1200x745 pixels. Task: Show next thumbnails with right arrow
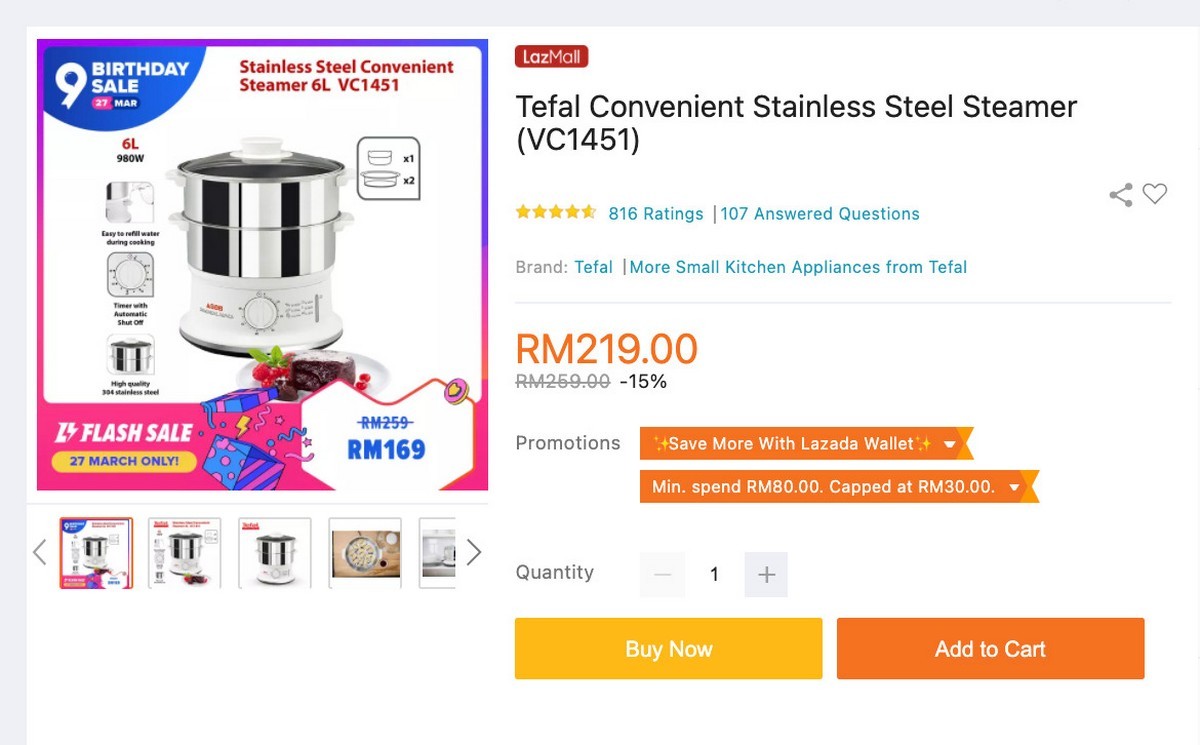(474, 552)
